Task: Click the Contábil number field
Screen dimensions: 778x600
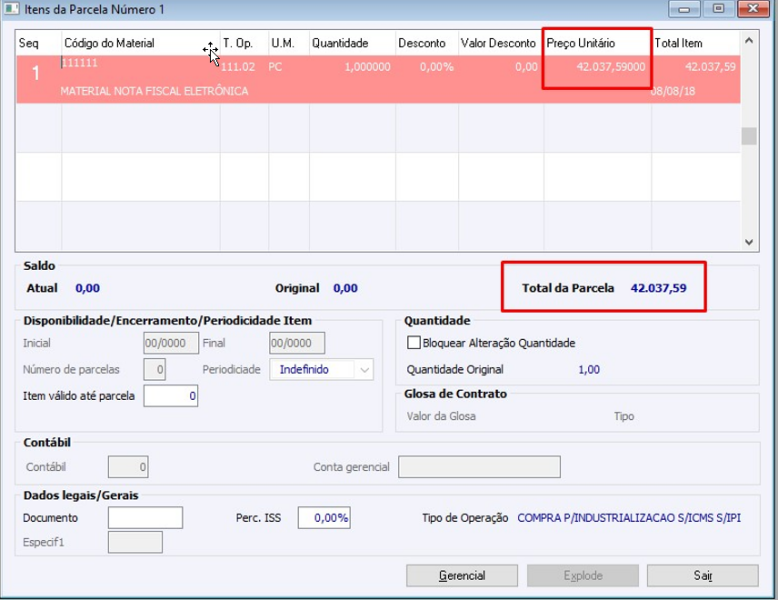Action: coord(128,467)
